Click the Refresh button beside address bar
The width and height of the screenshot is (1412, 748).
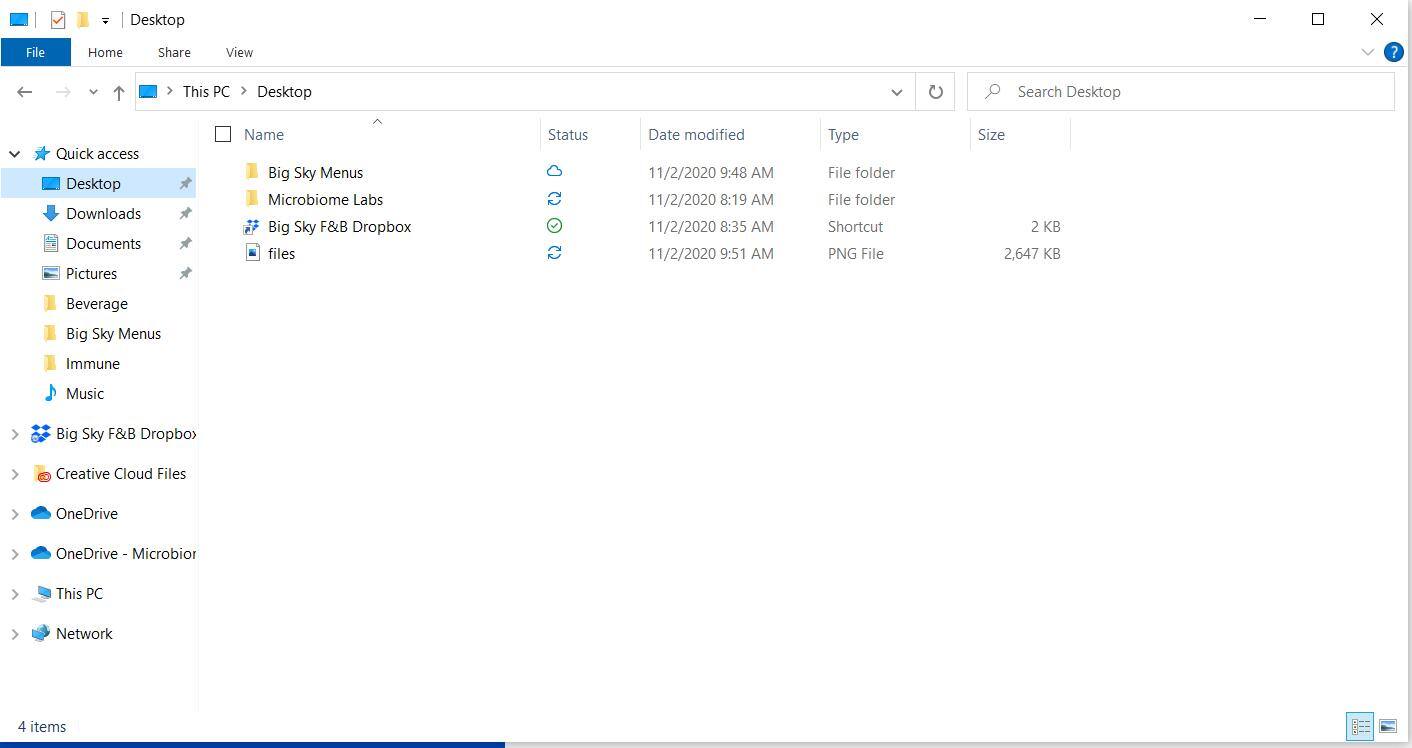[x=935, y=92]
